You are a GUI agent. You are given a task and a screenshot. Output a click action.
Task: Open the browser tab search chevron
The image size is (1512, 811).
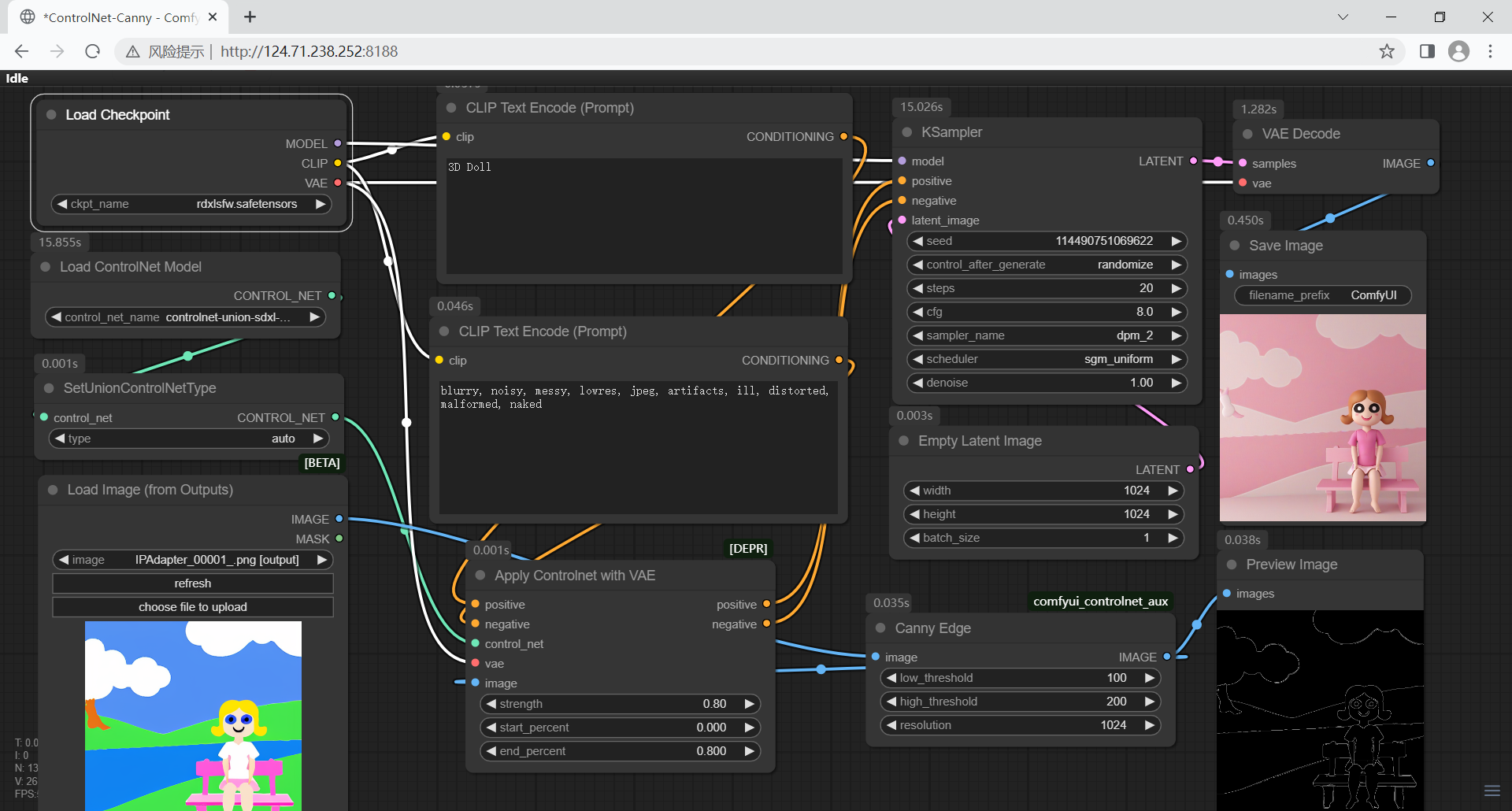1343,17
